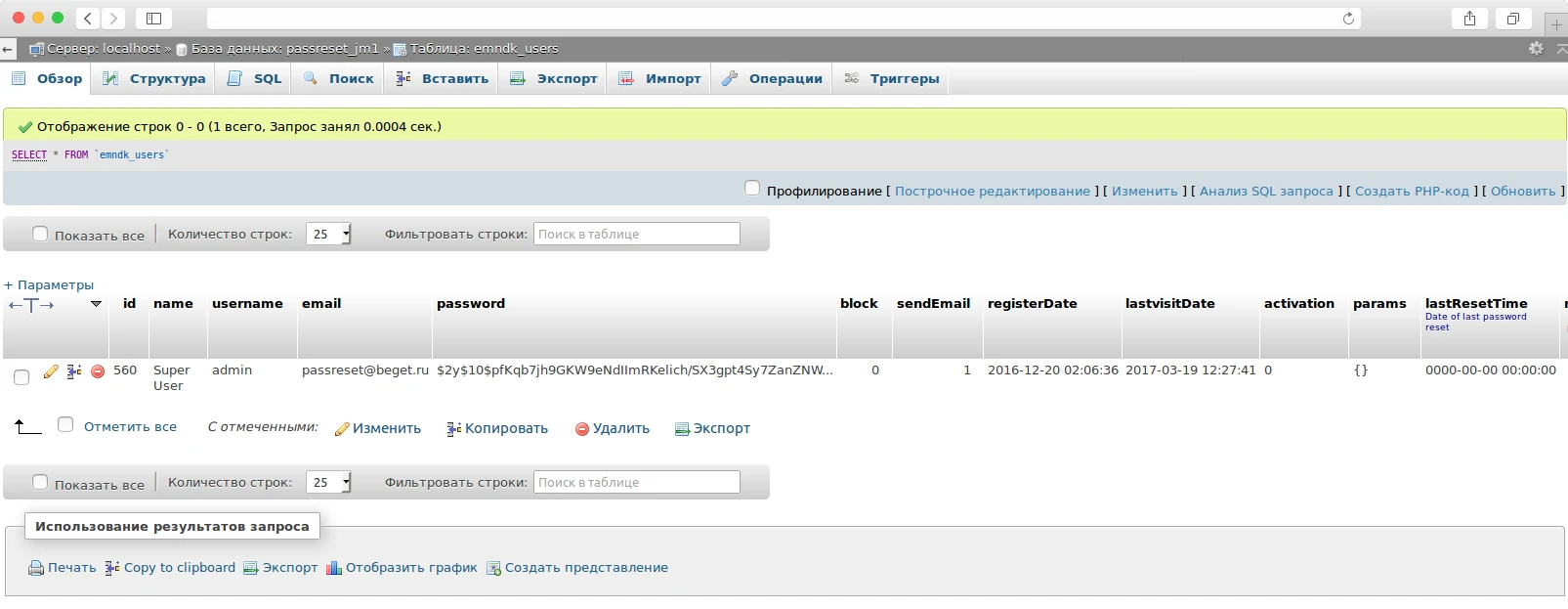
Task: Click the SELECT keyword in query
Action: 29,155
